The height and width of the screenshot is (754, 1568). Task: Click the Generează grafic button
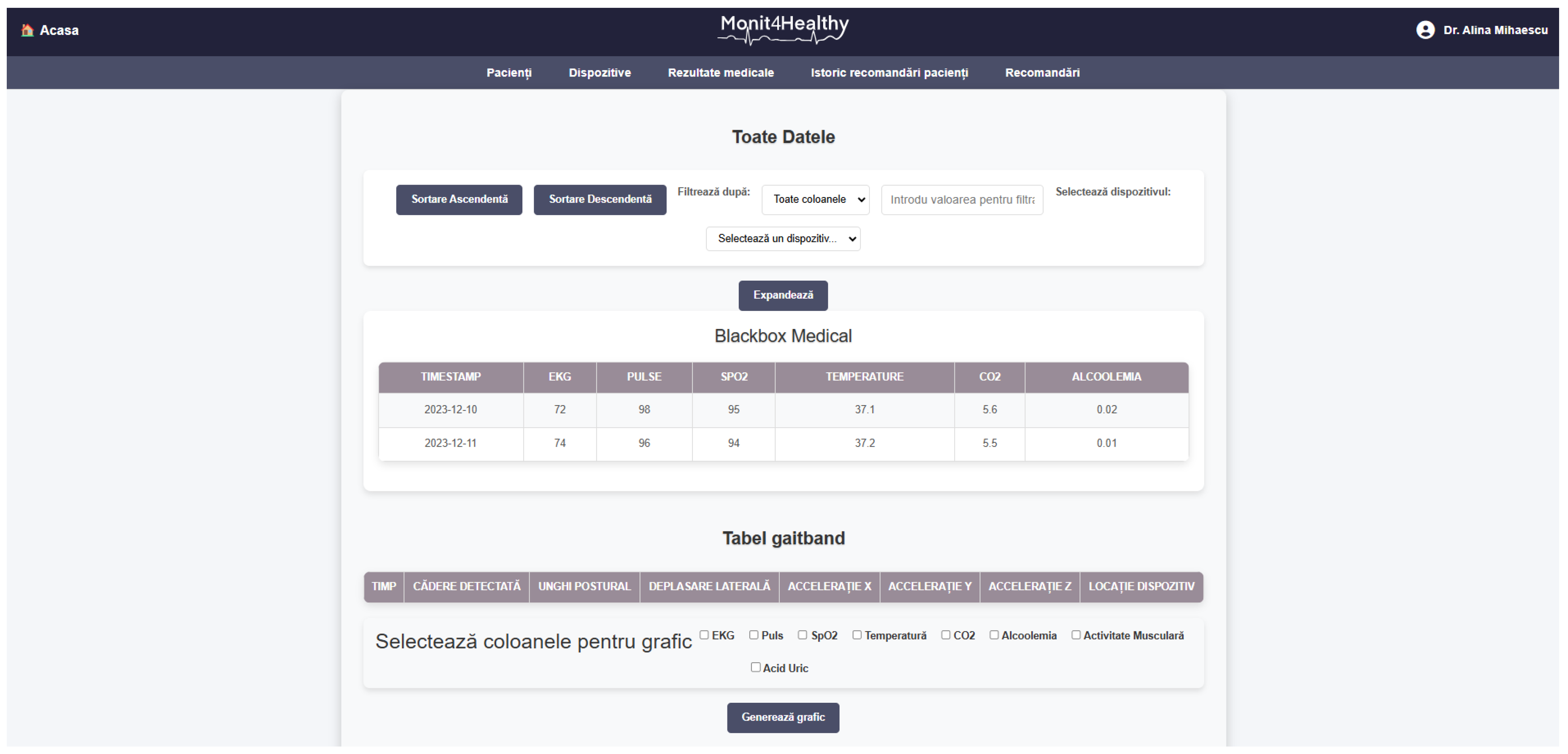[783, 717]
